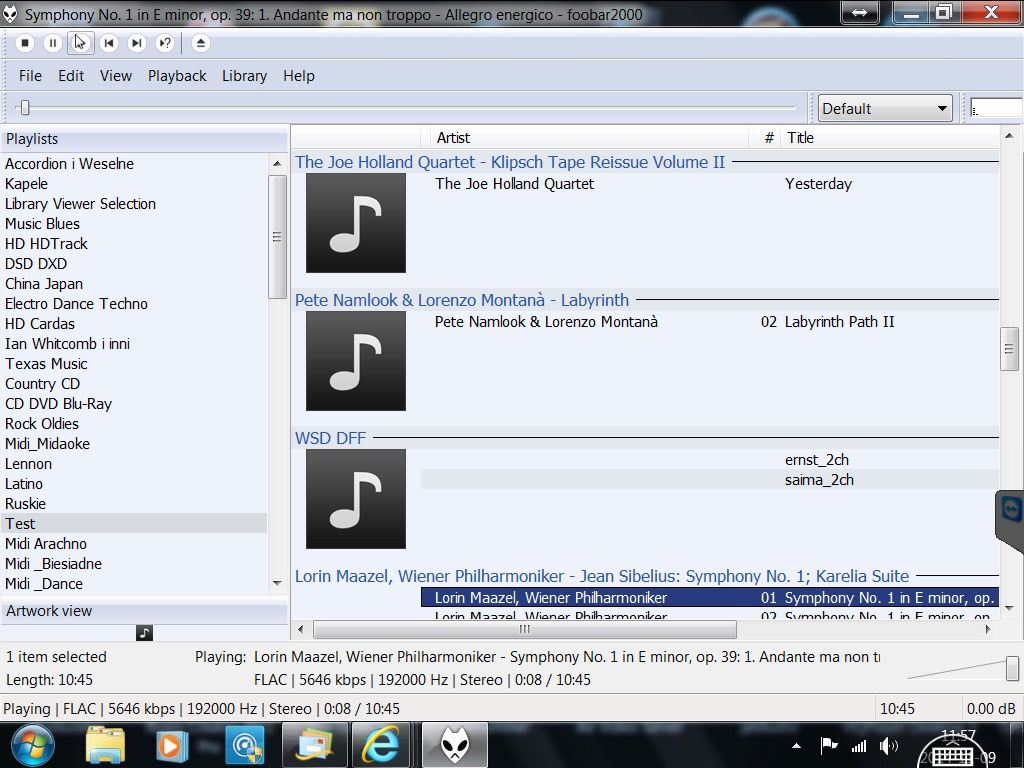The height and width of the screenshot is (768, 1024).
Task: Click the track list horizontal scrollbar
Action: (525, 630)
